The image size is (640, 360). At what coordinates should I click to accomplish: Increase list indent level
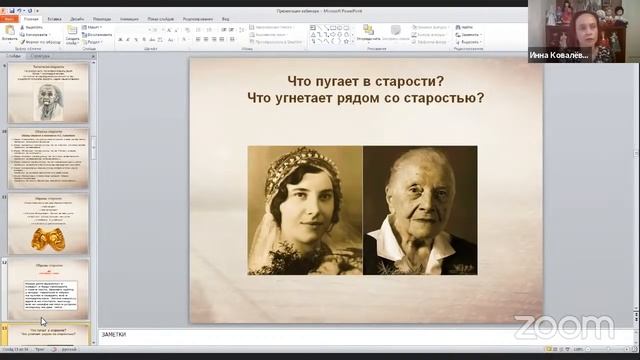coord(231,30)
